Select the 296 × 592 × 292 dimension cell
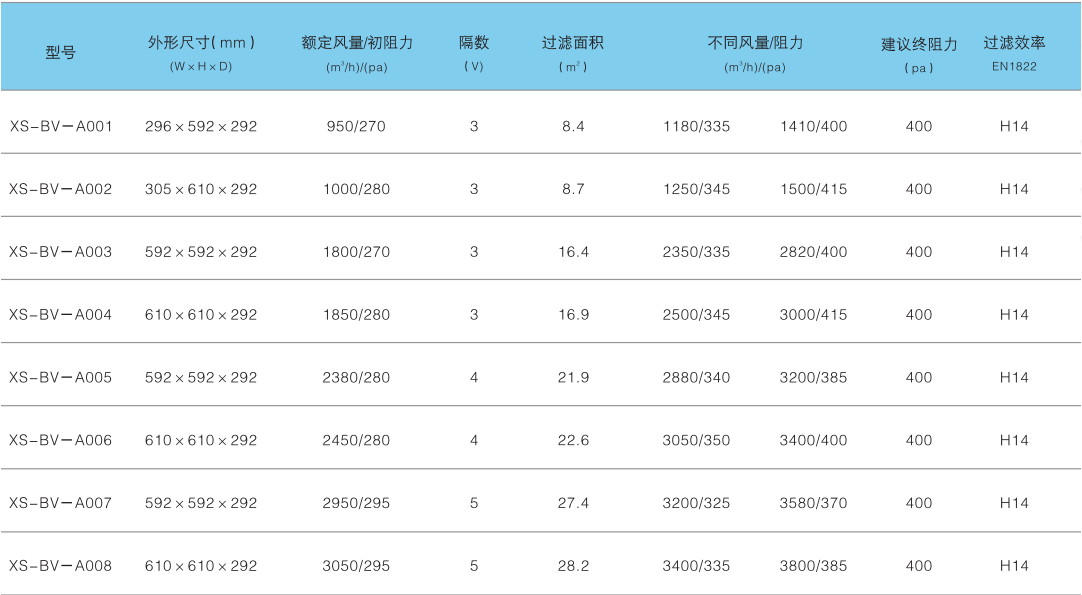The image size is (1082, 595). (201, 127)
